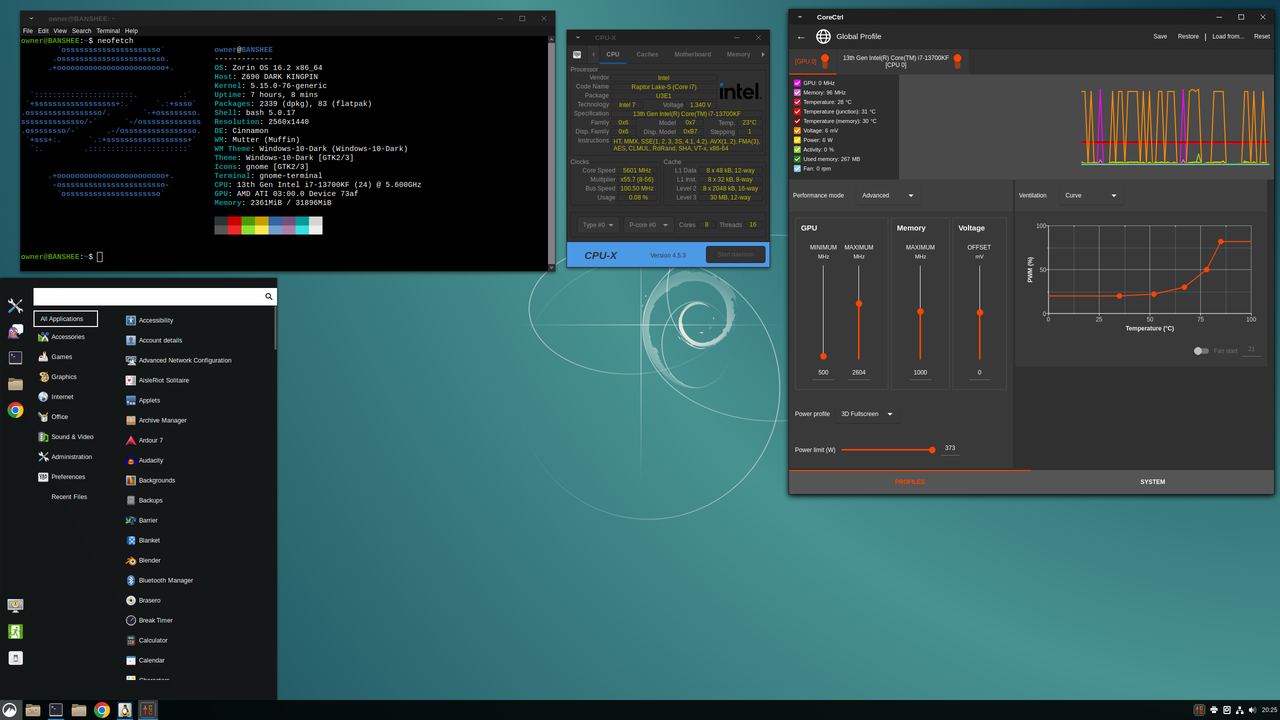This screenshot has height=720, width=1280.
Task: Click the CoreCtrl taskbar icon
Action: tap(148, 710)
